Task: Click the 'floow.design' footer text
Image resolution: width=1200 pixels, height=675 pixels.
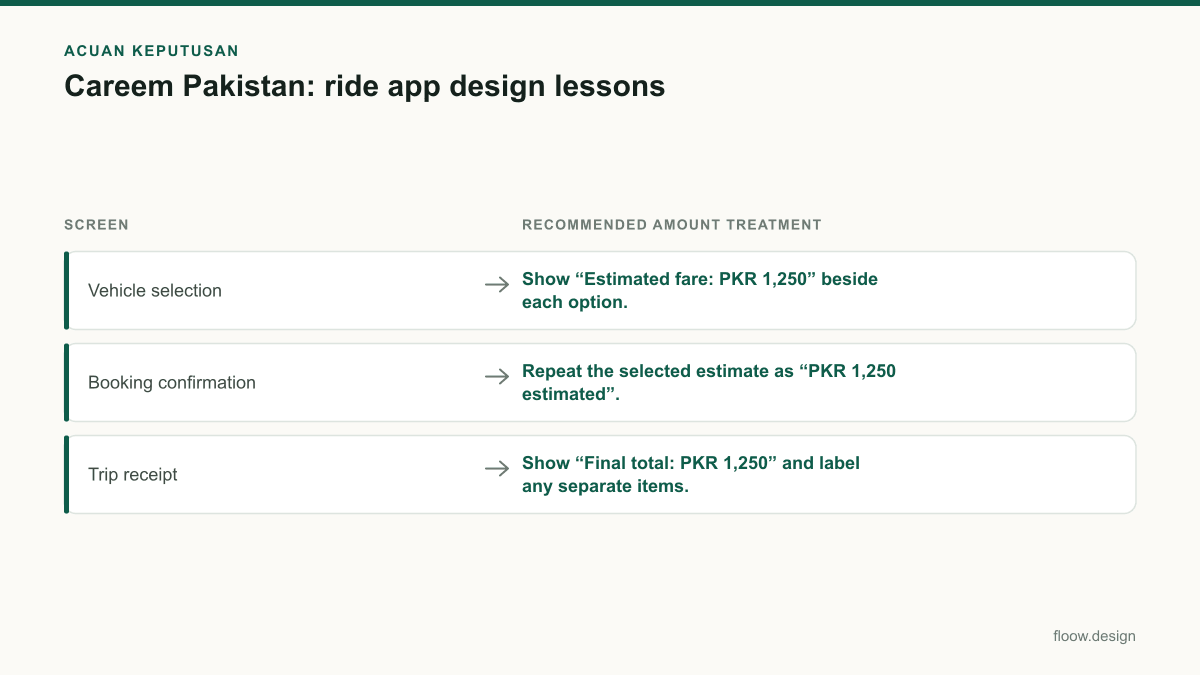Action: [x=1094, y=636]
